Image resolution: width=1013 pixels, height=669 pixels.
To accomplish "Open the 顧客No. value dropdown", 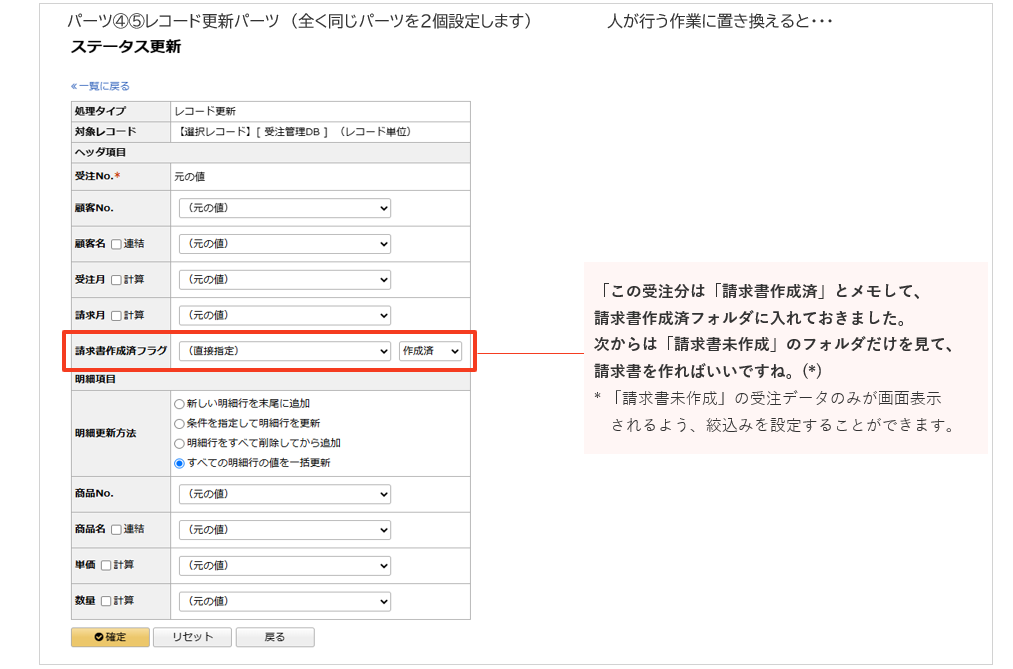I will (x=283, y=207).
